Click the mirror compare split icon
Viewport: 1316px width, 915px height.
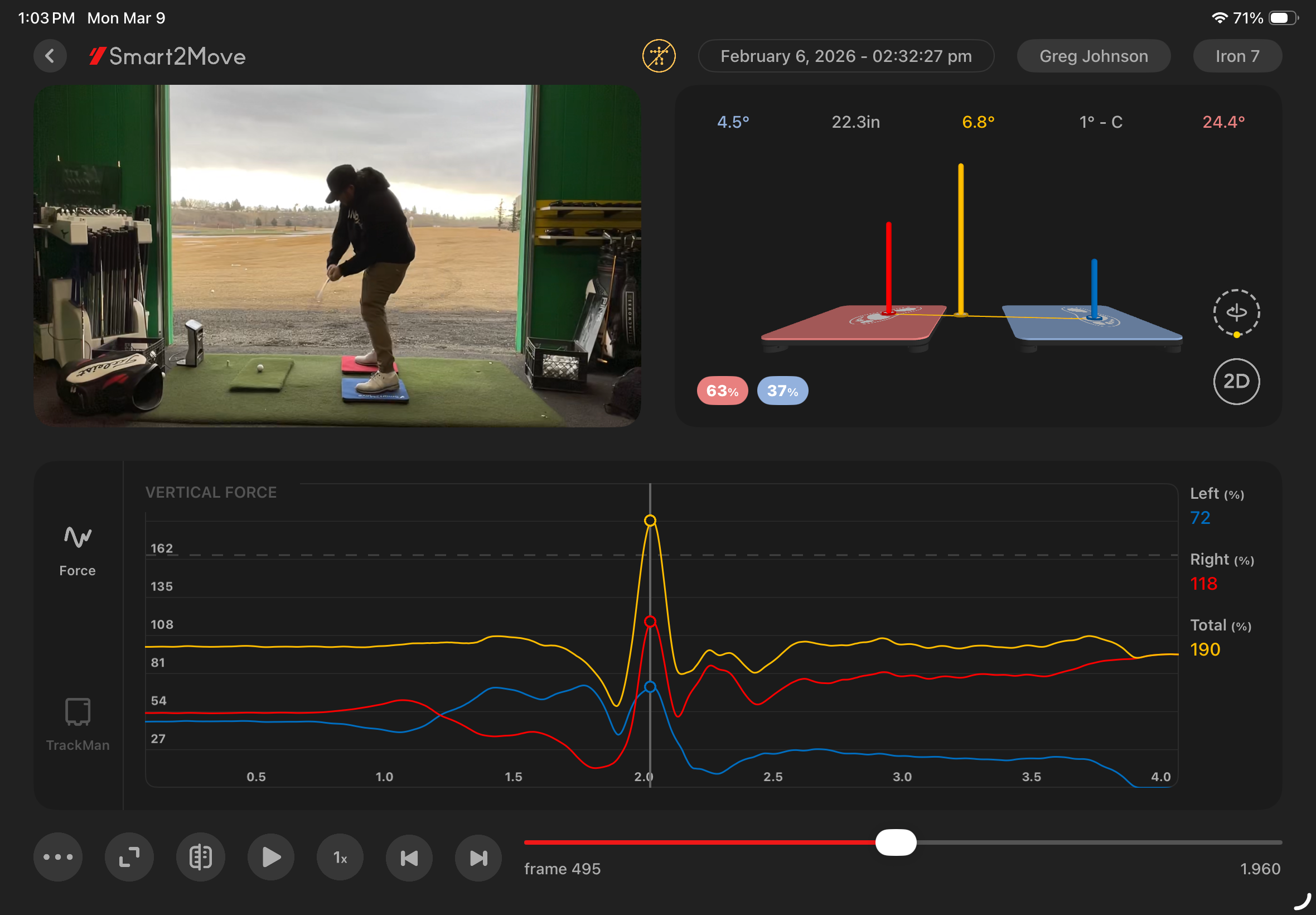click(201, 857)
